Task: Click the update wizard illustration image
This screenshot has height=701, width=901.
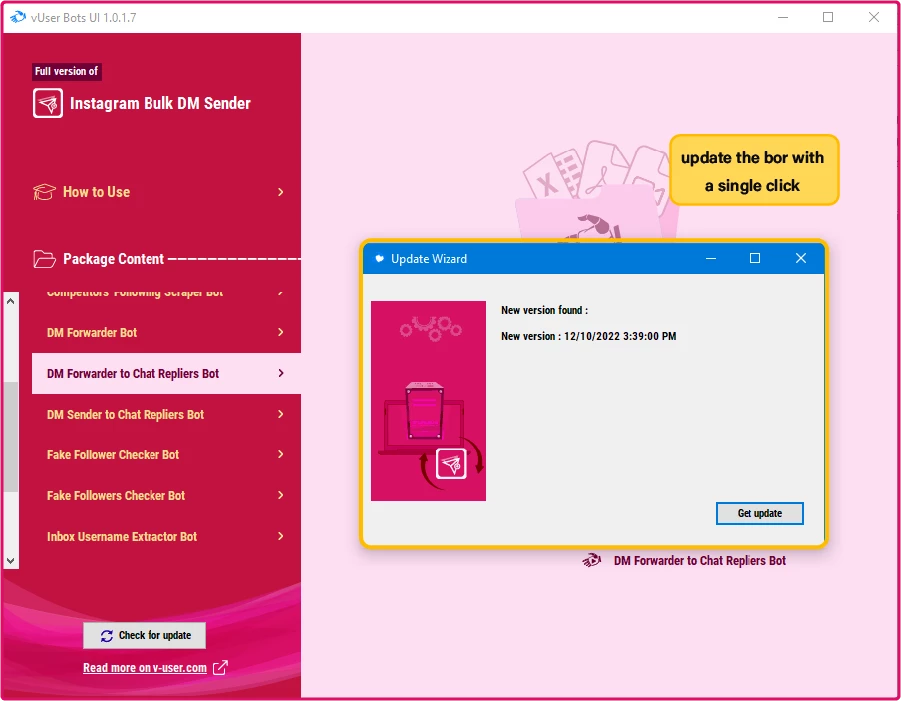Action: [428, 400]
